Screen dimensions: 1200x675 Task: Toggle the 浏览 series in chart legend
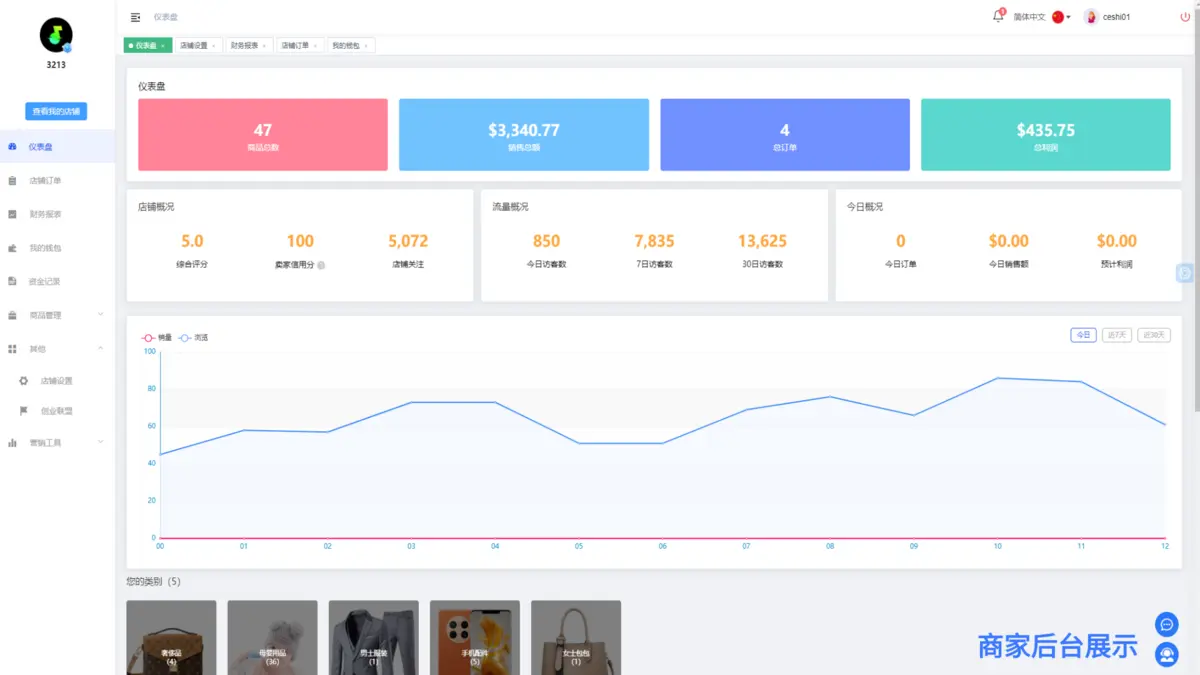coord(193,338)
